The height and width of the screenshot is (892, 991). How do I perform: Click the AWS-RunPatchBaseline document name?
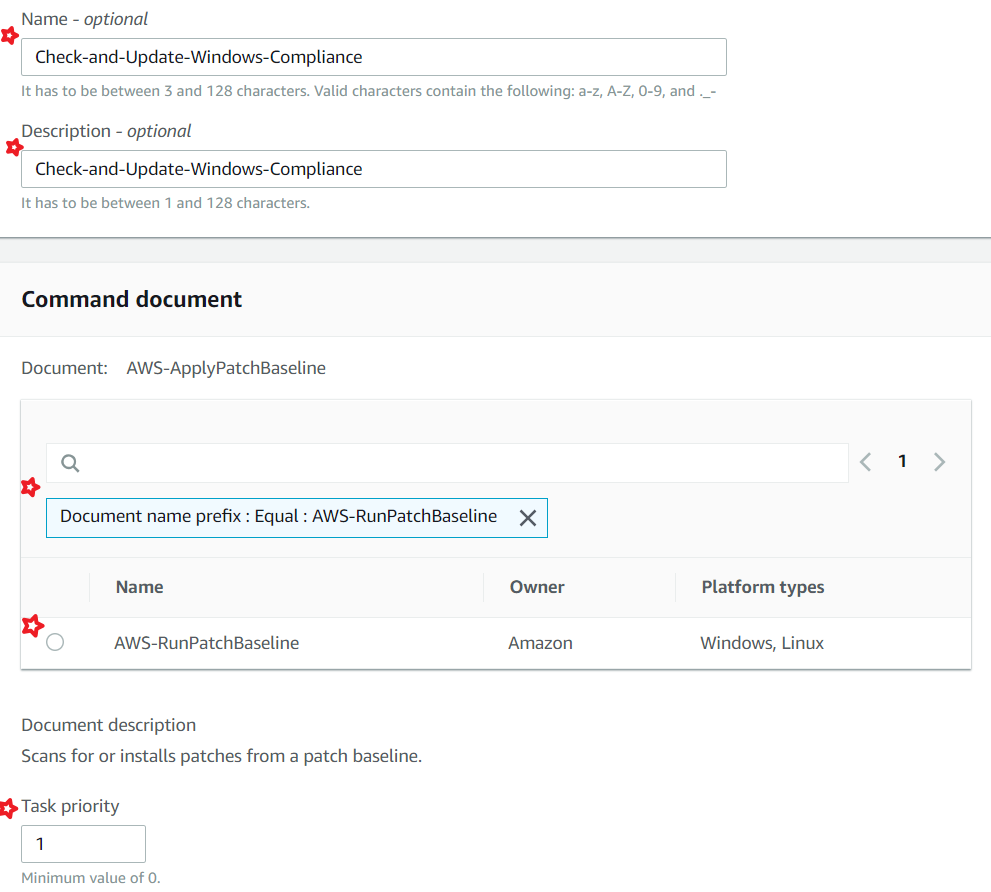click(207, 643)
